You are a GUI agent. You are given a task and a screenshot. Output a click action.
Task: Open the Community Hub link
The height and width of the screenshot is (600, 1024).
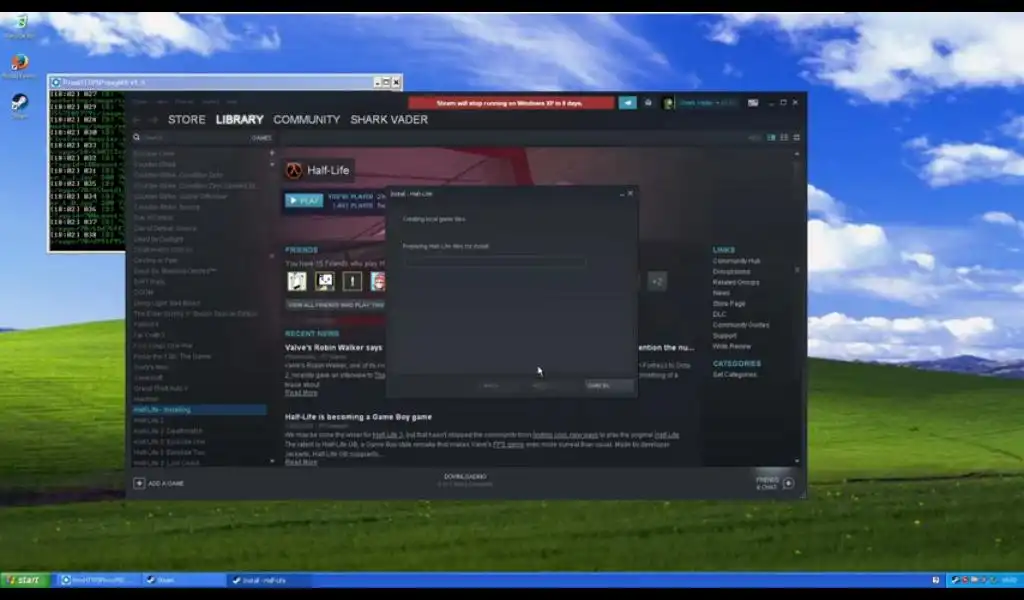pyautogui.click(x=736, y=261)
